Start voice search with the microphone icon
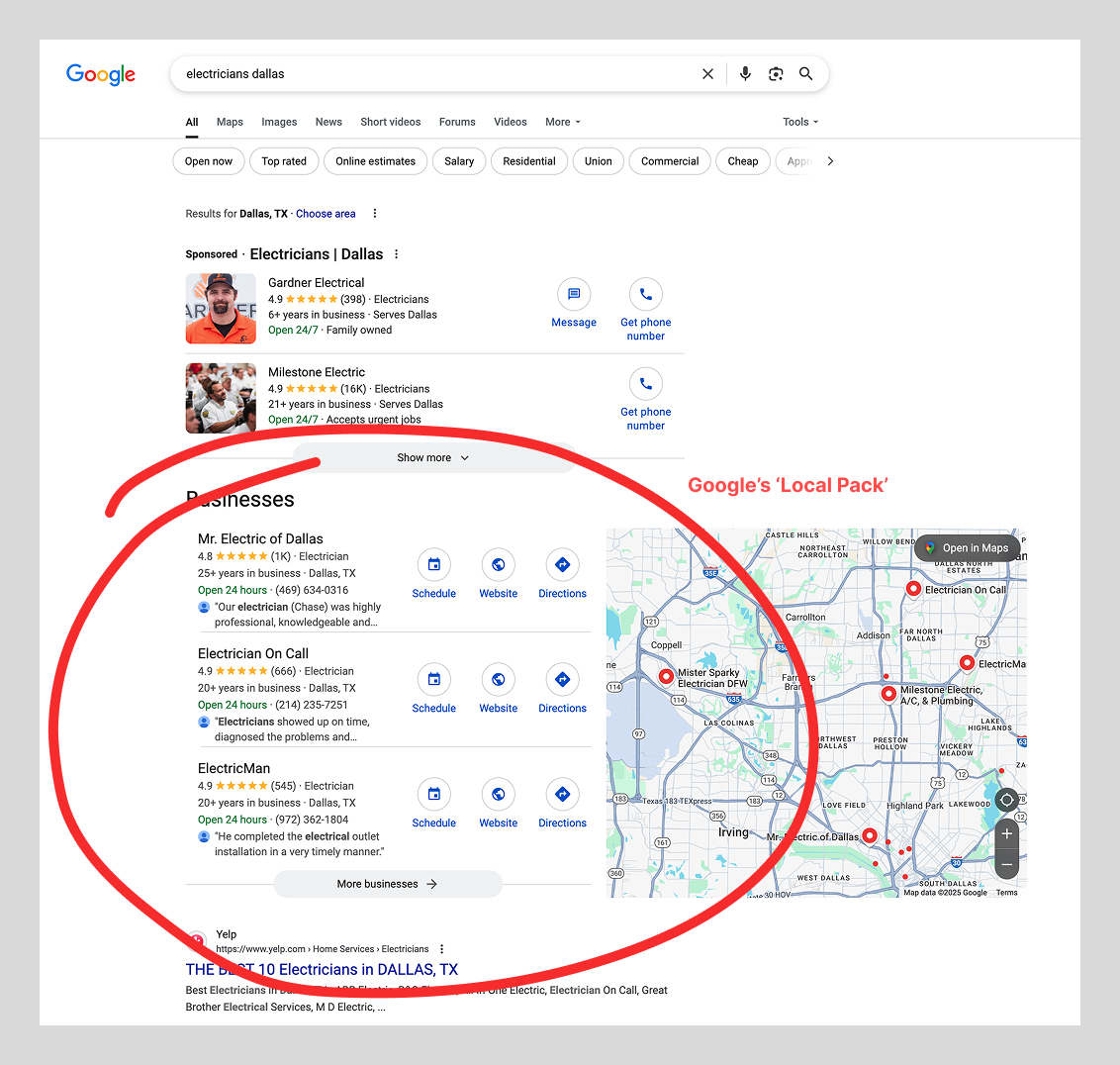1120x1065 pixels. tap(745, 73)
